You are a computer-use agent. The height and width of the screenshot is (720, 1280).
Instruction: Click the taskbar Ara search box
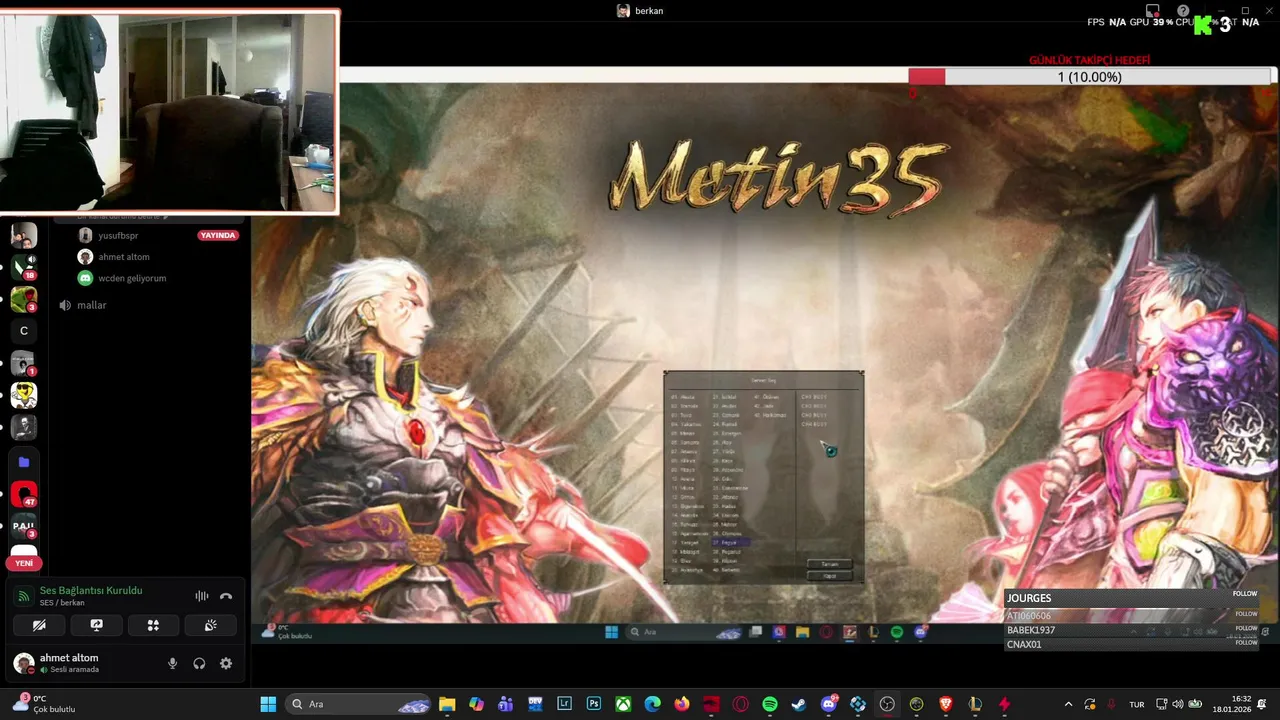tap(359, 704)
